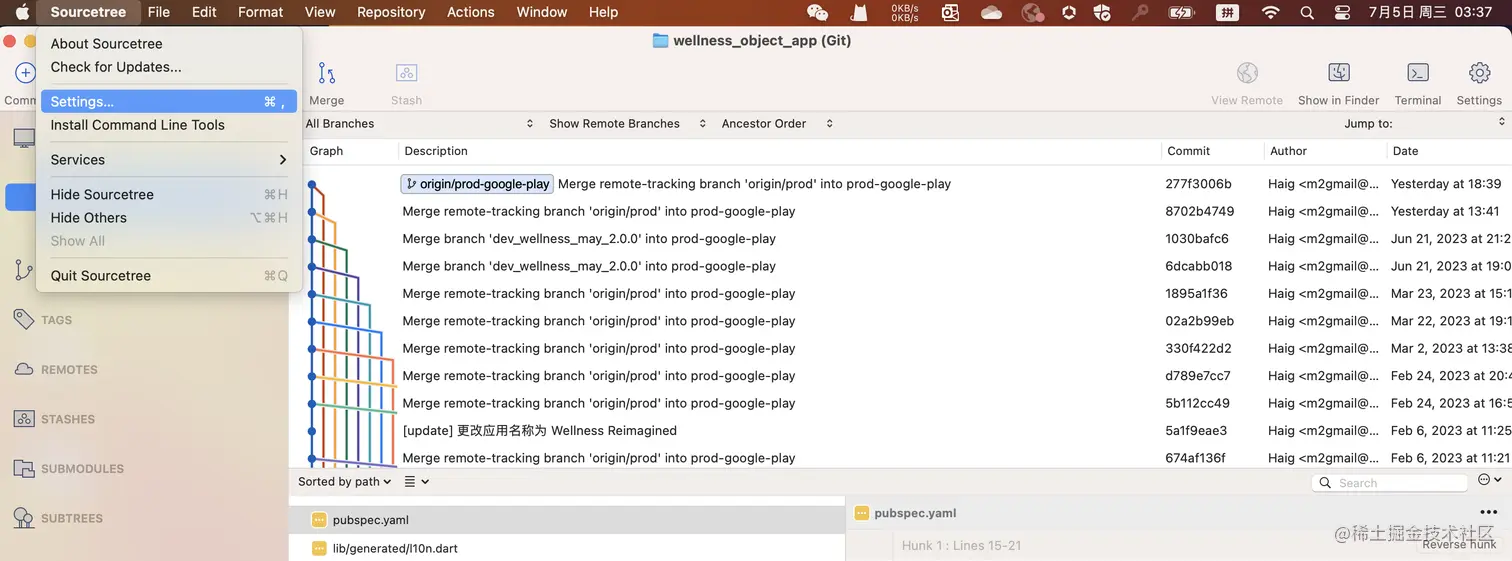Viewport: 1512px width, 561px height.
Task: Choose Check for Updates menu item
Action: (x=168, y=67)
